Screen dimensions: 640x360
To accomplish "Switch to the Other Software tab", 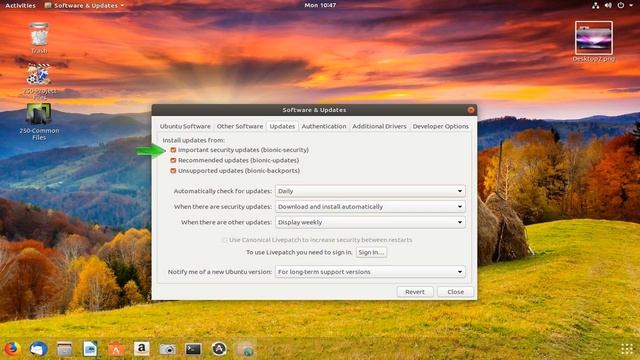I will tap(240, 127).
